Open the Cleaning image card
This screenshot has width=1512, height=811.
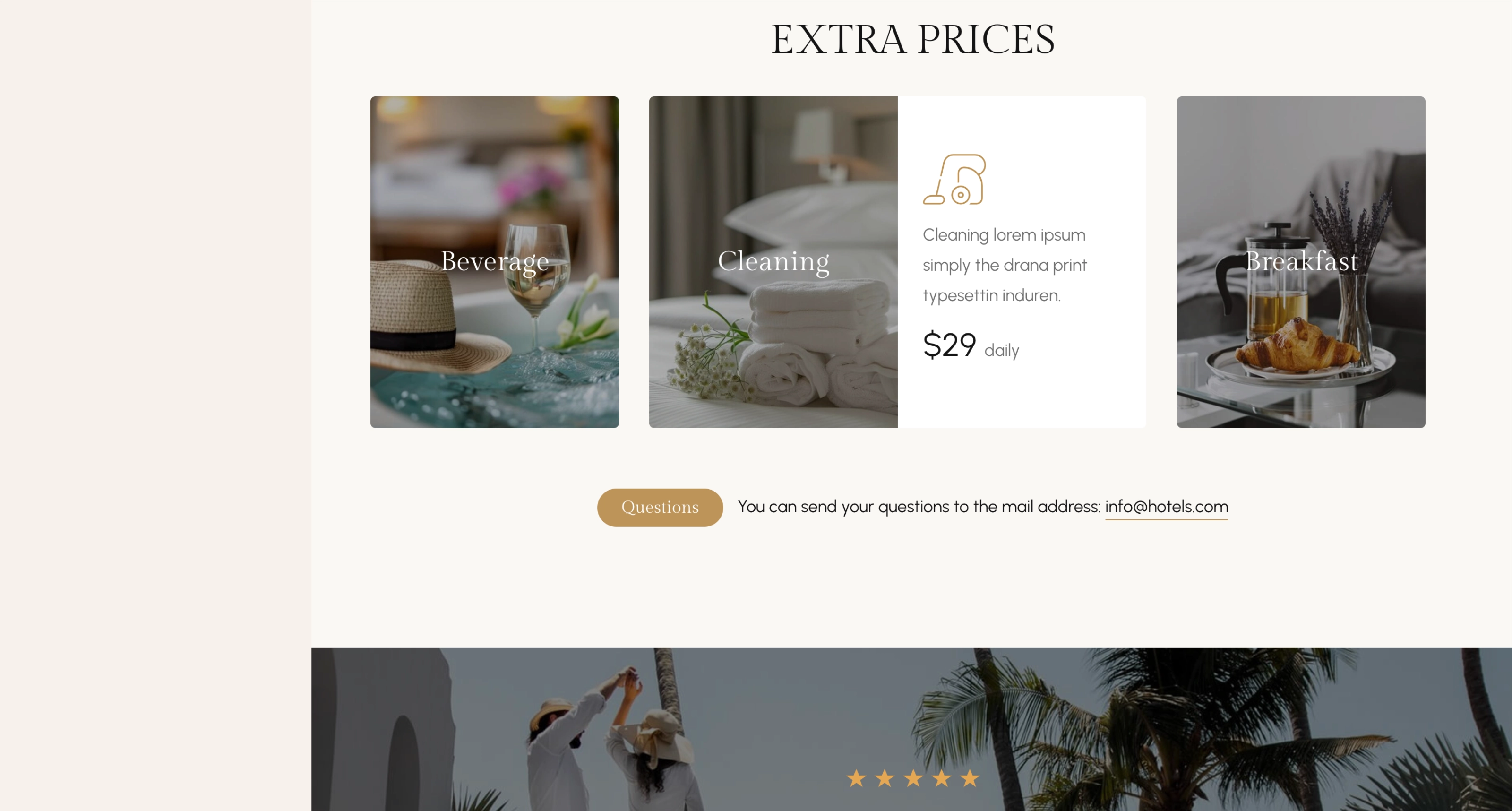(773, 262)
